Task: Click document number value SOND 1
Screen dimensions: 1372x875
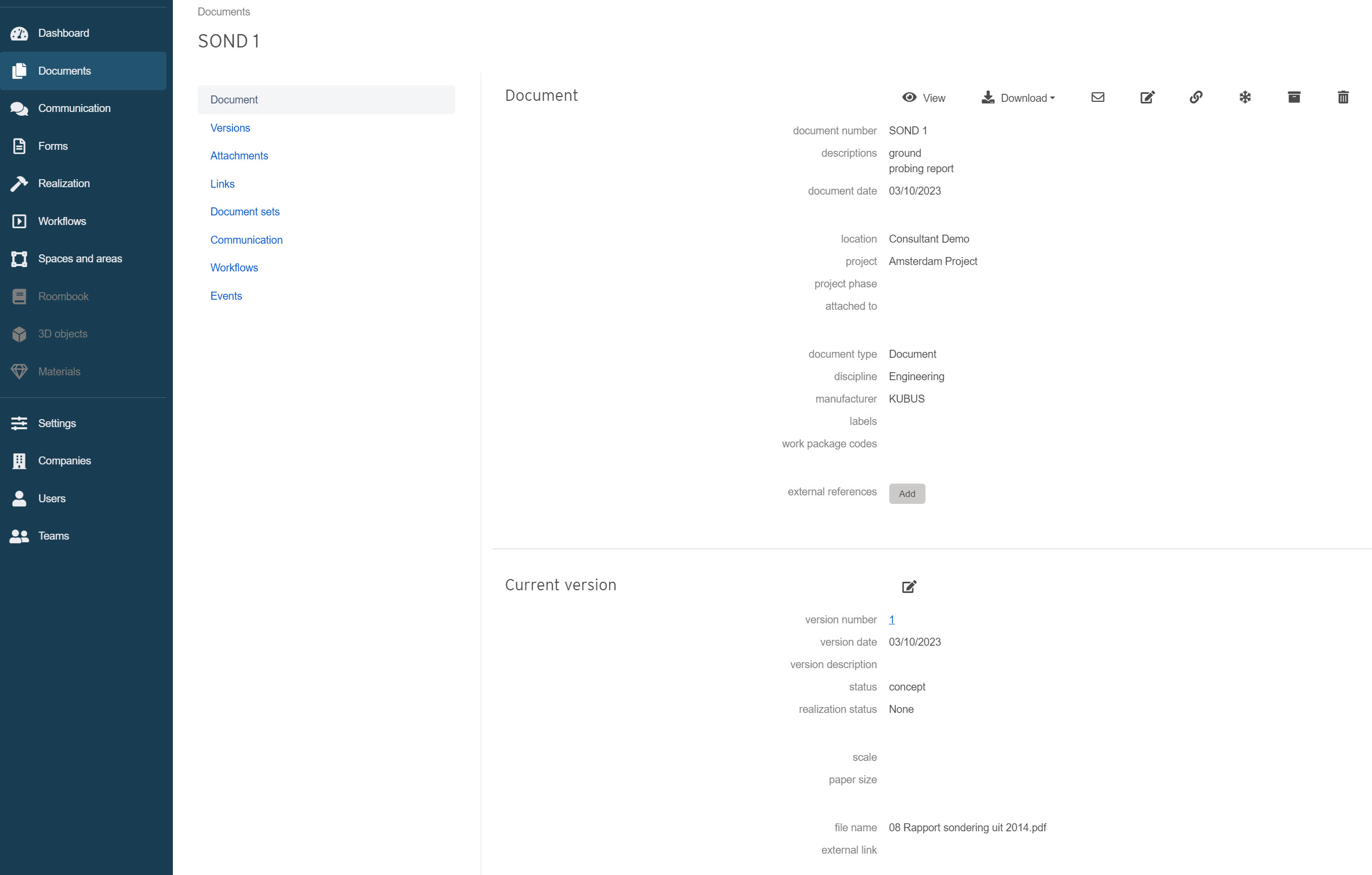Action: [x=907, y=131]
